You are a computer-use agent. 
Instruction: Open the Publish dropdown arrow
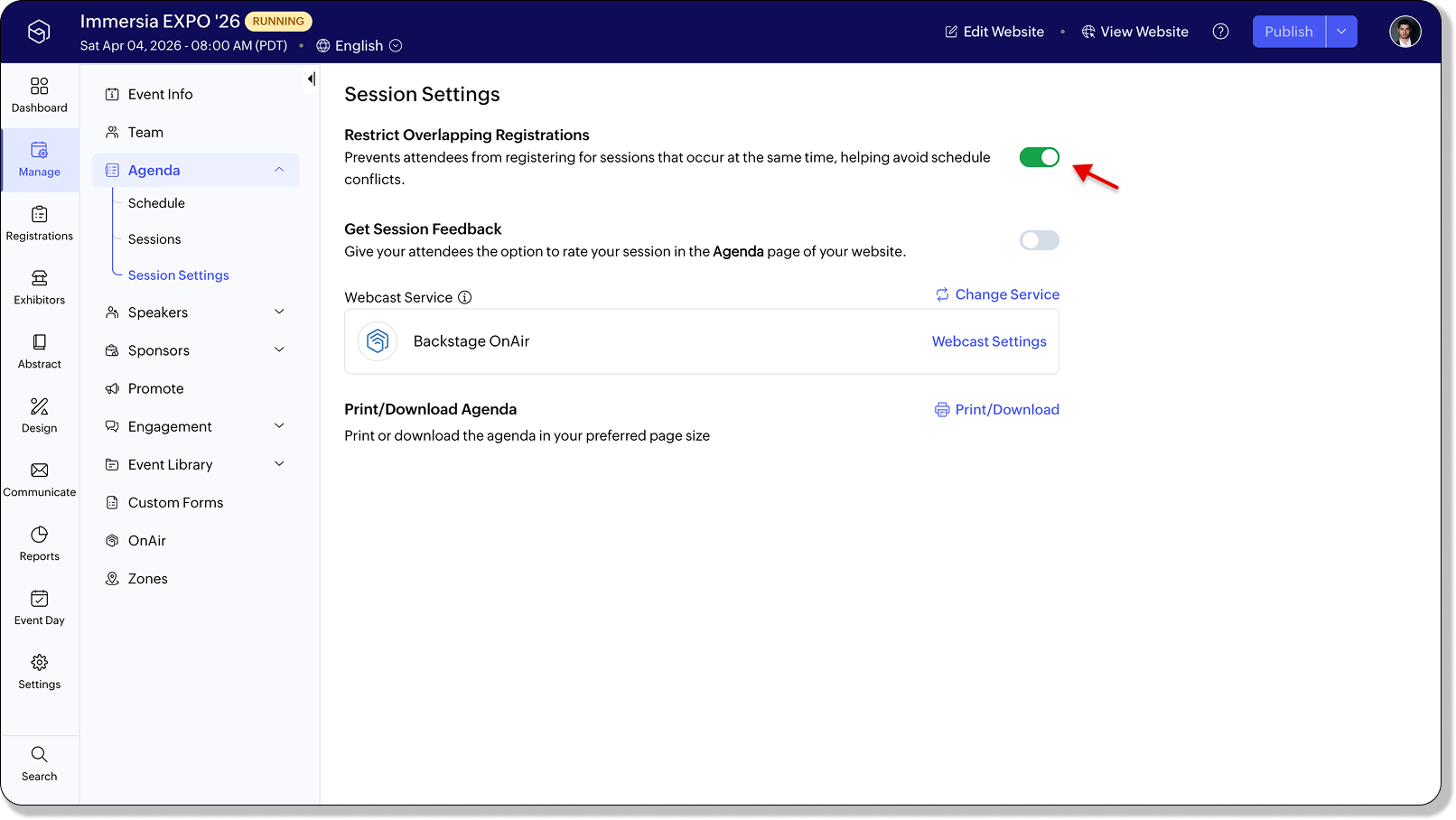click(x=1341, y=32)
